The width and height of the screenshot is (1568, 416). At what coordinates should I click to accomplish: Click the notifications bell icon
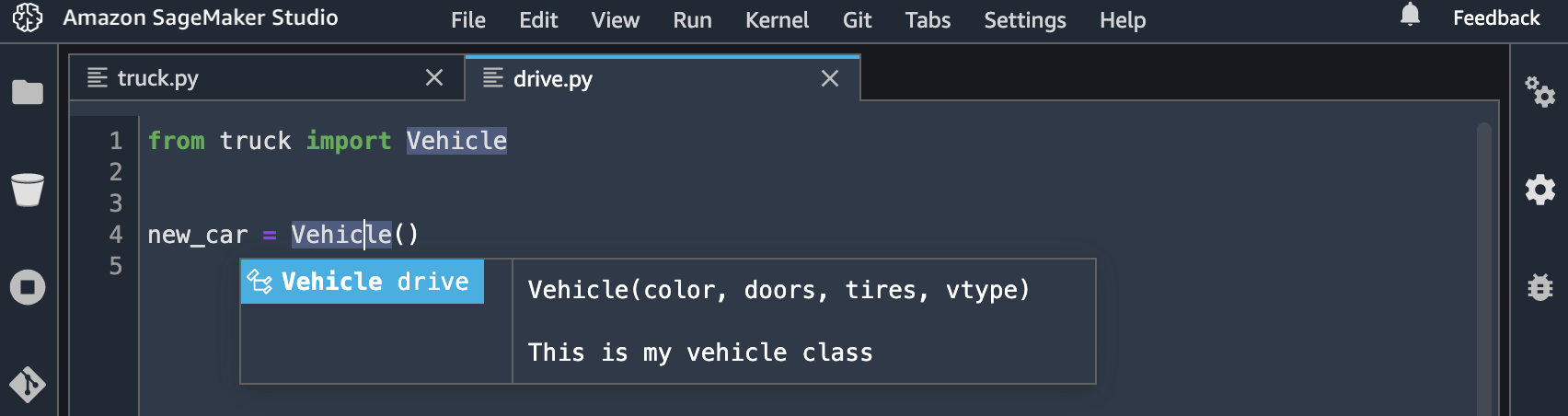[1410, 16]
